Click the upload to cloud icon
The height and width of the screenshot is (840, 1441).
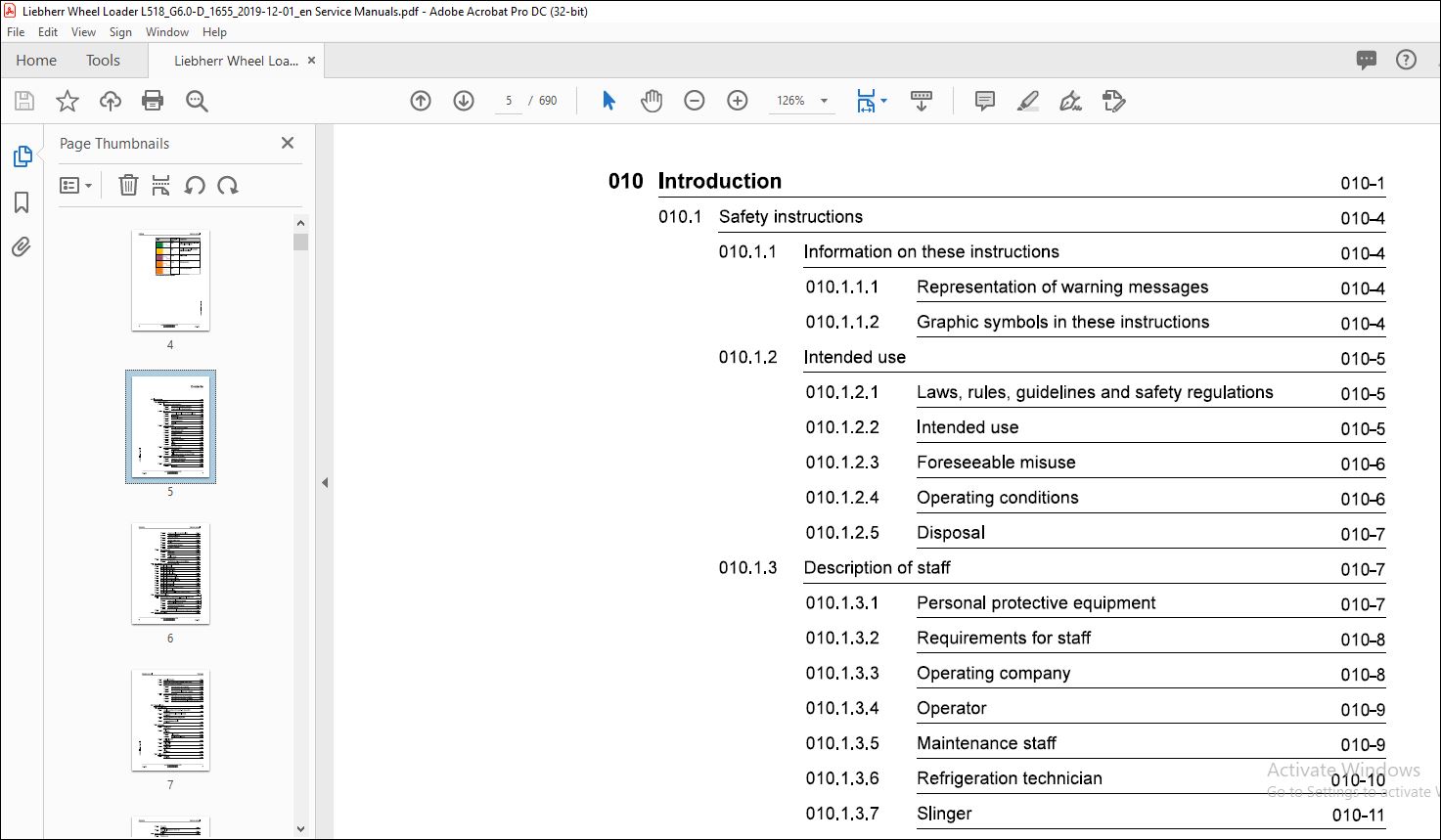click(111, 101)
